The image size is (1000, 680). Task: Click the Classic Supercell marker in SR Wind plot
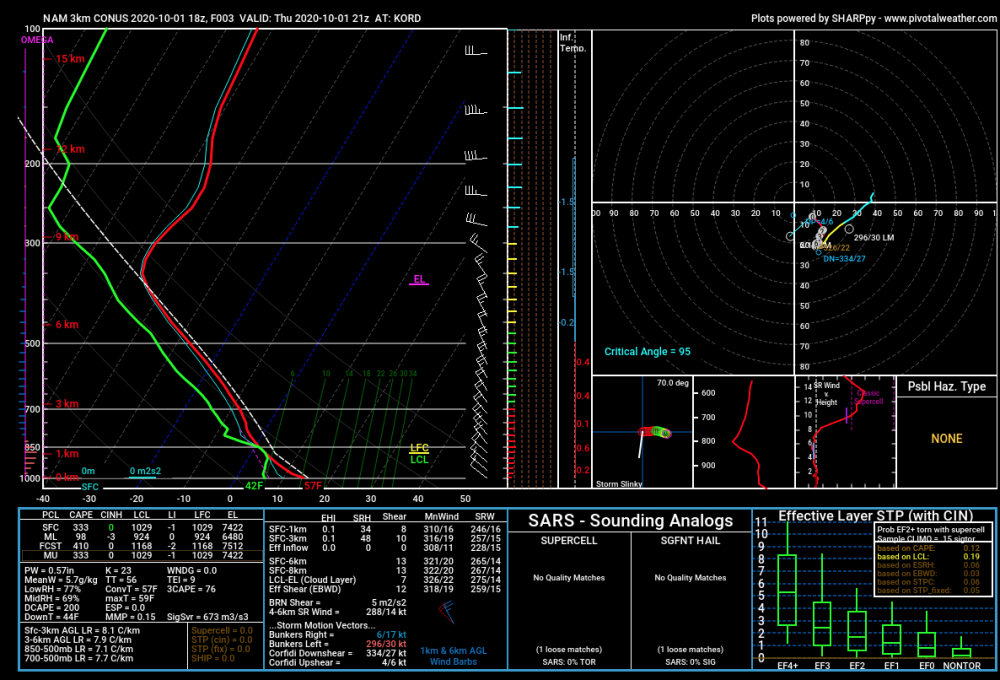[x=868, y=397]
